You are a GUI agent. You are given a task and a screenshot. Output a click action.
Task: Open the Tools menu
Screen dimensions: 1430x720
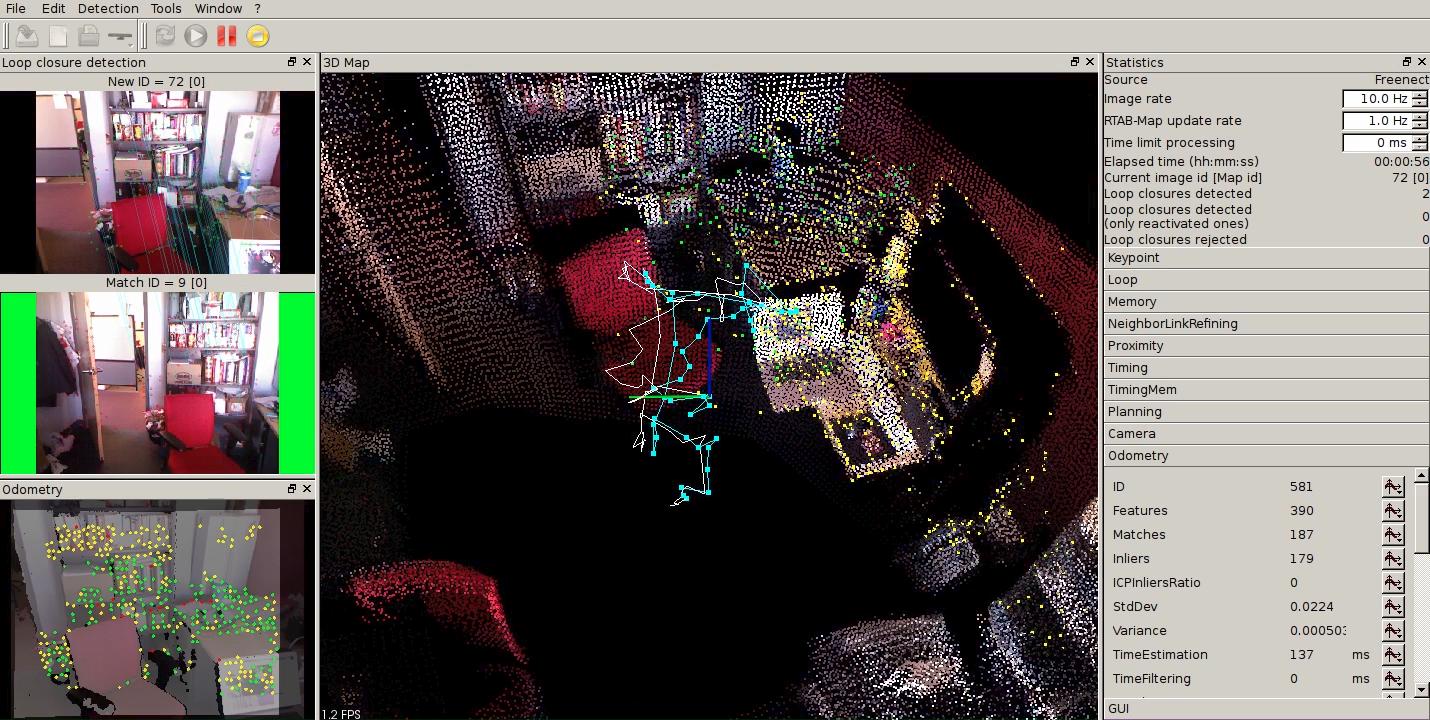(166, 8)
